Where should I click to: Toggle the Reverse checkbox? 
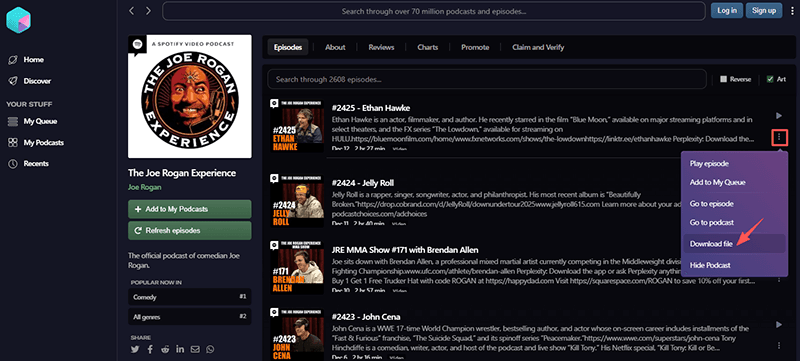723,79
